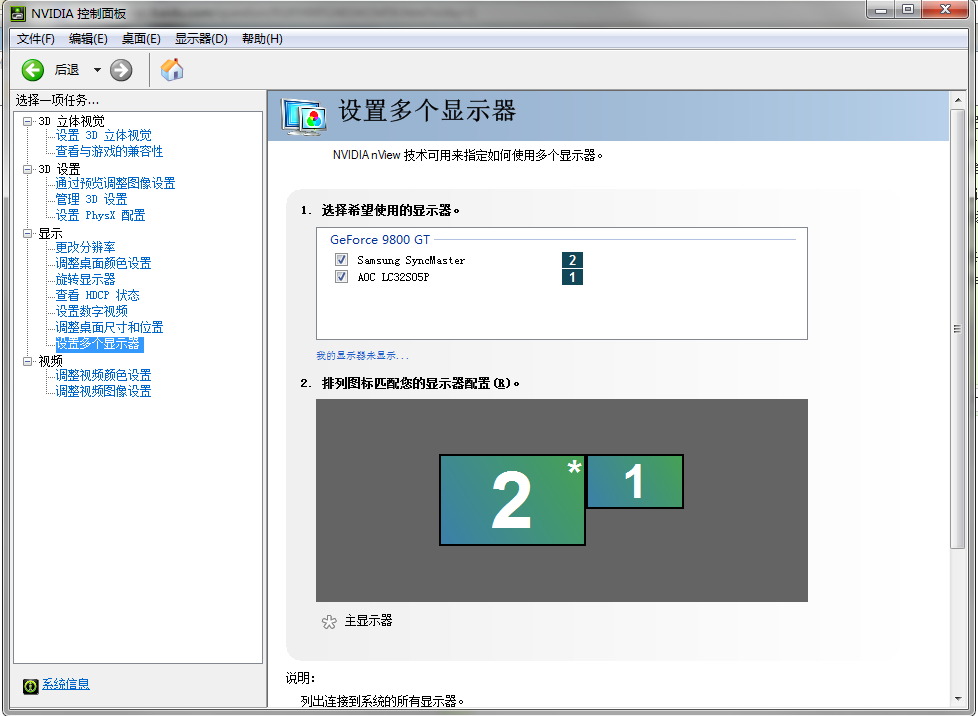Image resolution: width=978 pixels, height=716 pixels.
Task: Collapse the 显示 tree node
Action: pyautogui.click(x=27, y=233)
